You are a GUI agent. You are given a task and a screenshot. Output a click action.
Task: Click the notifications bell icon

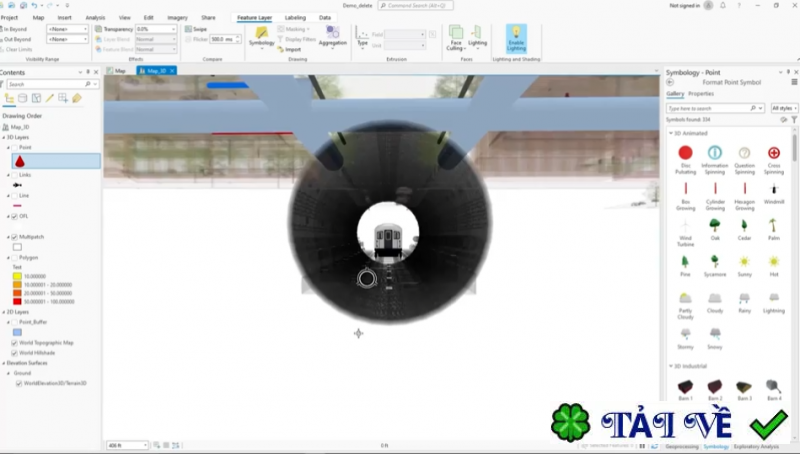pyautogui.click(x=723, y=6)
